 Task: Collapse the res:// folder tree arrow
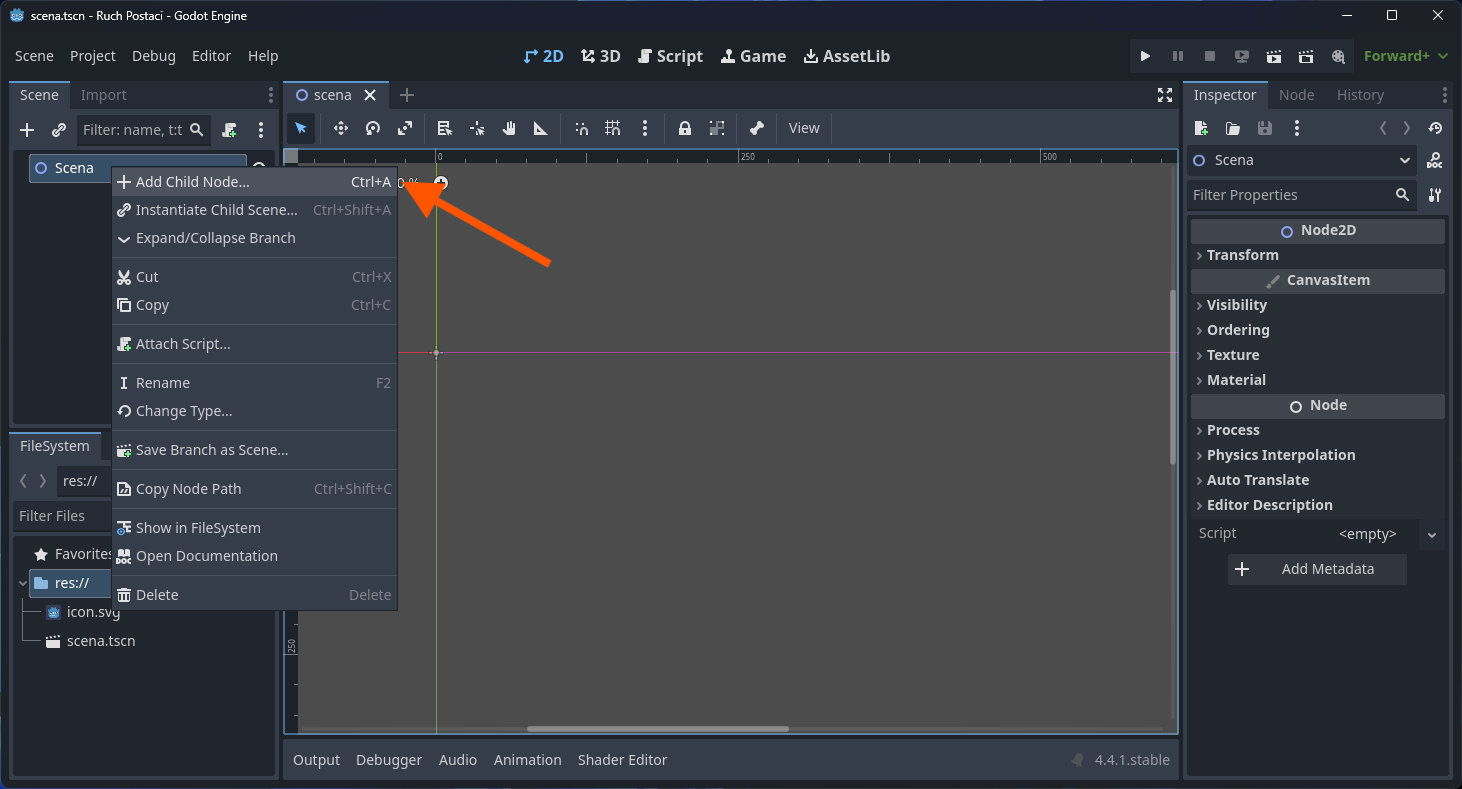click(x=23, y=583)
